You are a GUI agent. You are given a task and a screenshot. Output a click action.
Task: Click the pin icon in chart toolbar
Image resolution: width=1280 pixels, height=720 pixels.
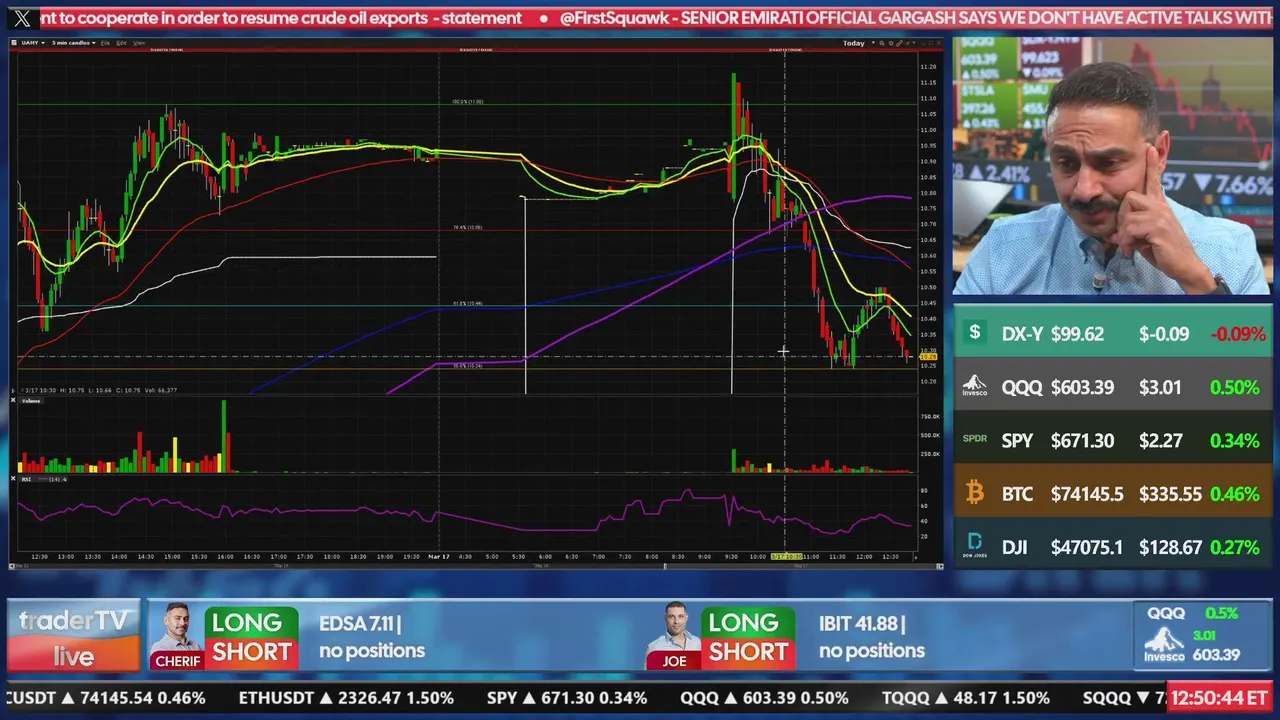[x=908, y=43]
